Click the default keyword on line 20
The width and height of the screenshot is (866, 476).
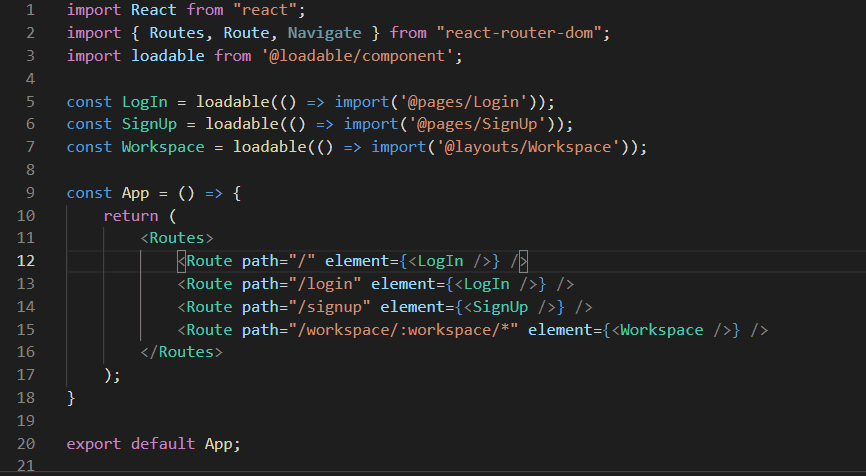(163, 444)
